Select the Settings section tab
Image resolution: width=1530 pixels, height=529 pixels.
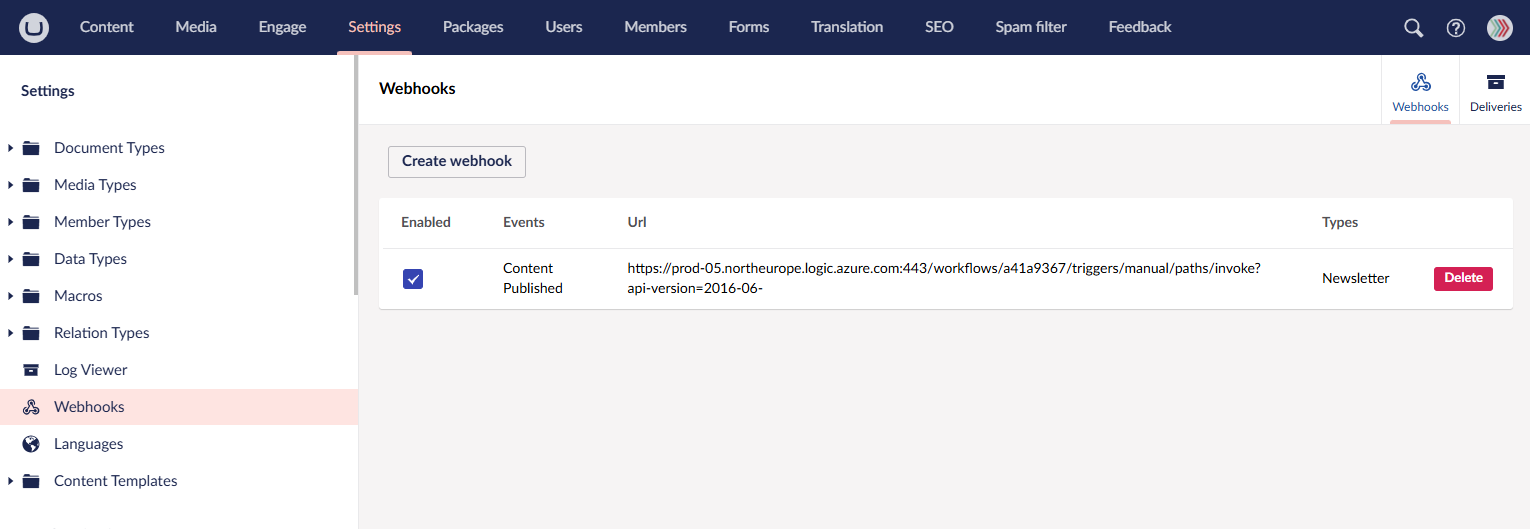(375, 27)
